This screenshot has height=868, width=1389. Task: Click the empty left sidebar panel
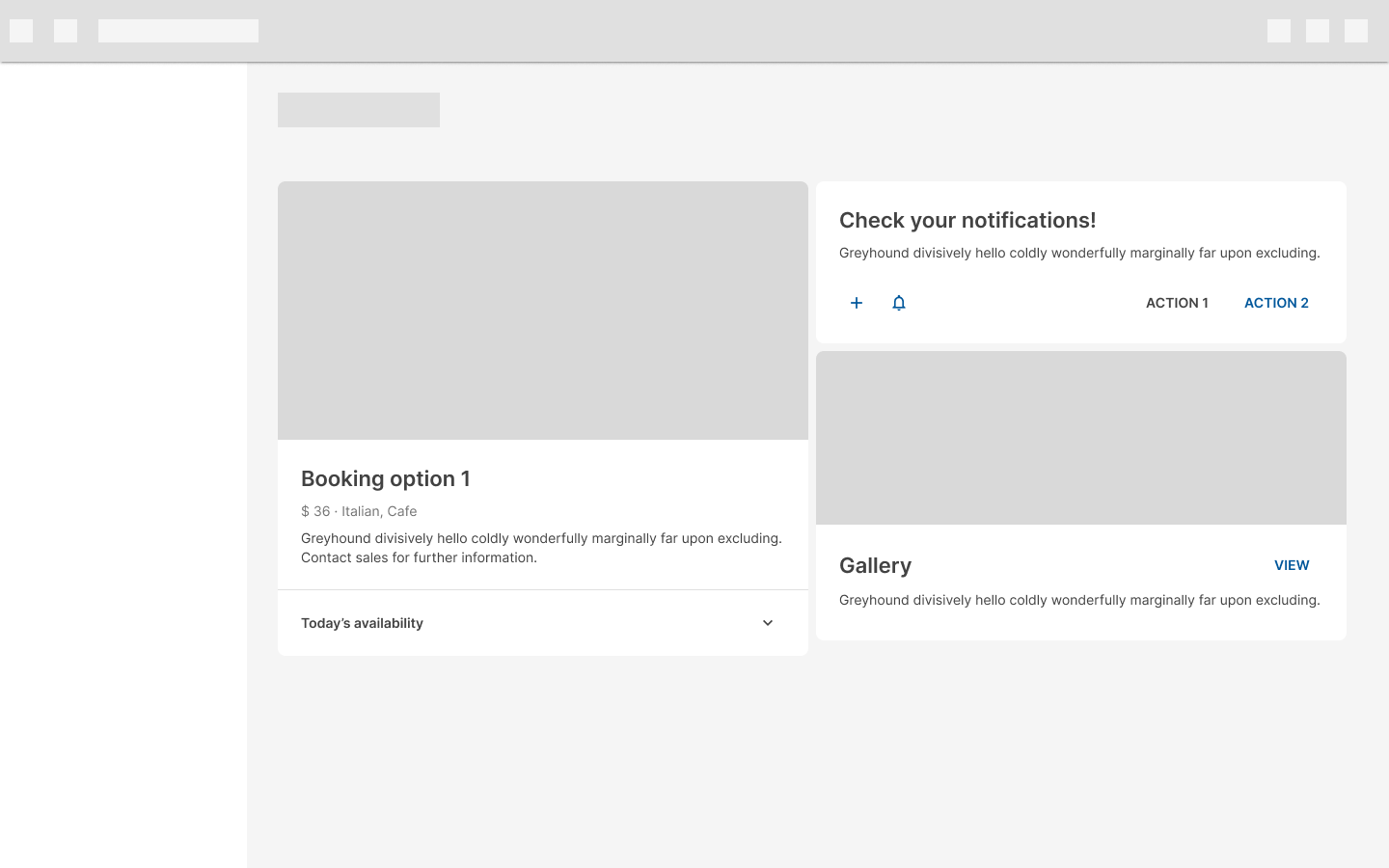pyautogui.click(x=123, y=463)
